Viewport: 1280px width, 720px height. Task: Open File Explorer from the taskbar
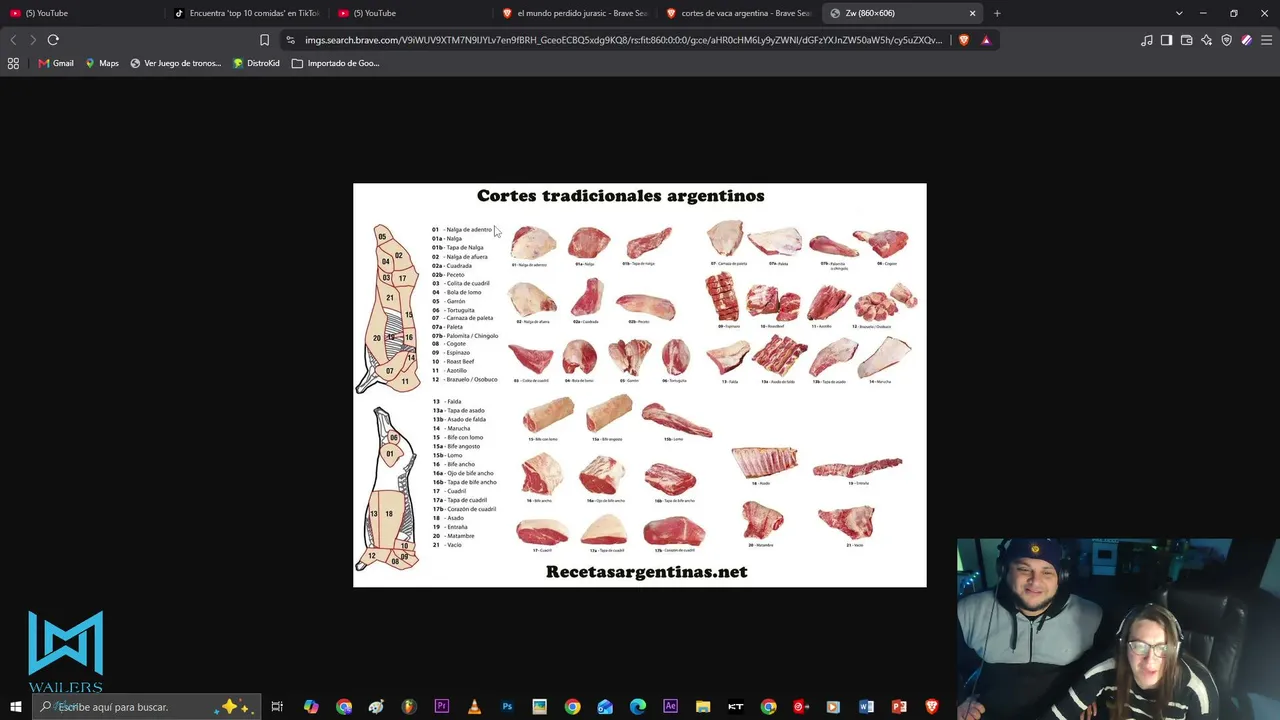point(703,707)
